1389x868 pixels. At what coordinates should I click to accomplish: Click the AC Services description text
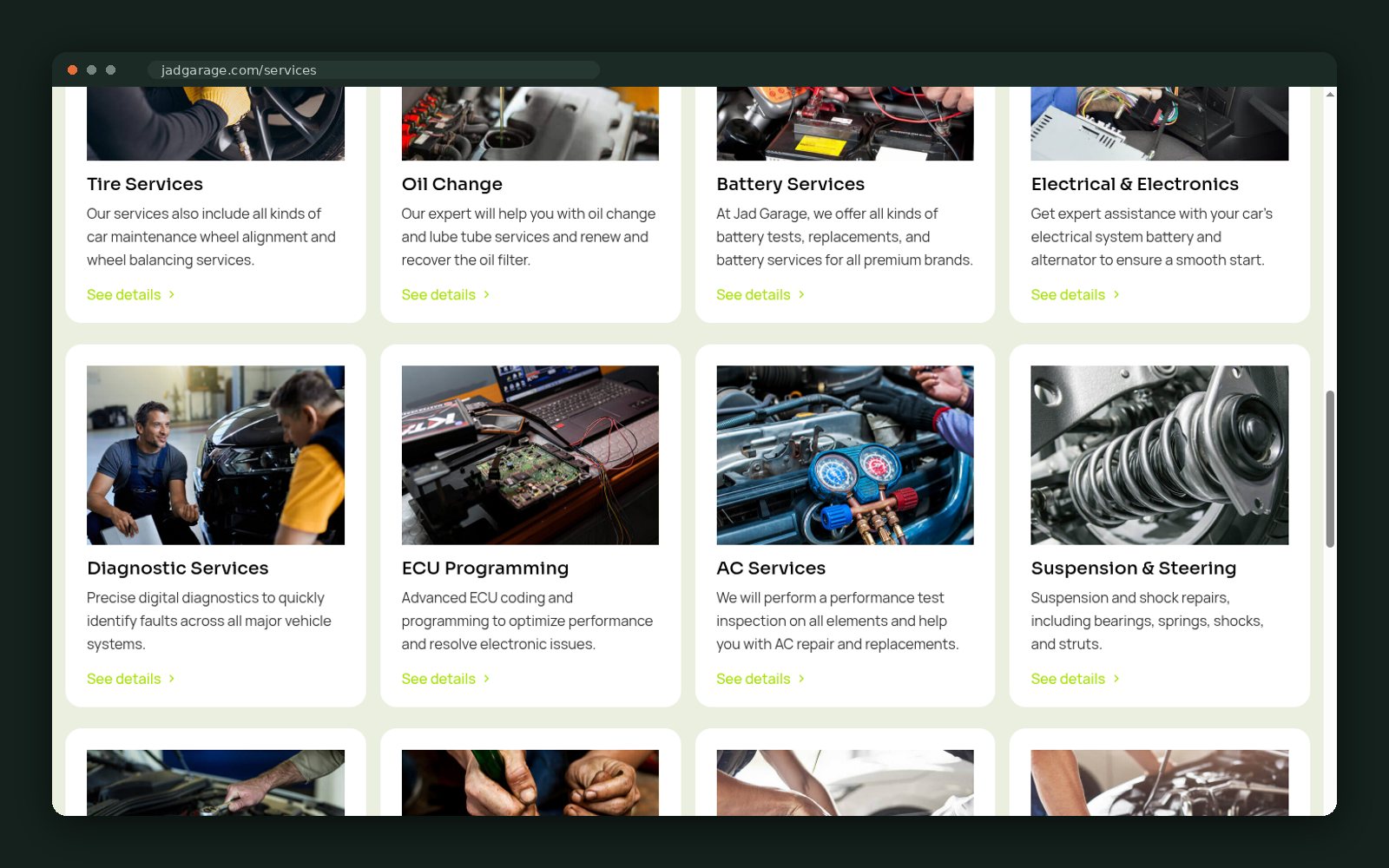tap(838, 621)
